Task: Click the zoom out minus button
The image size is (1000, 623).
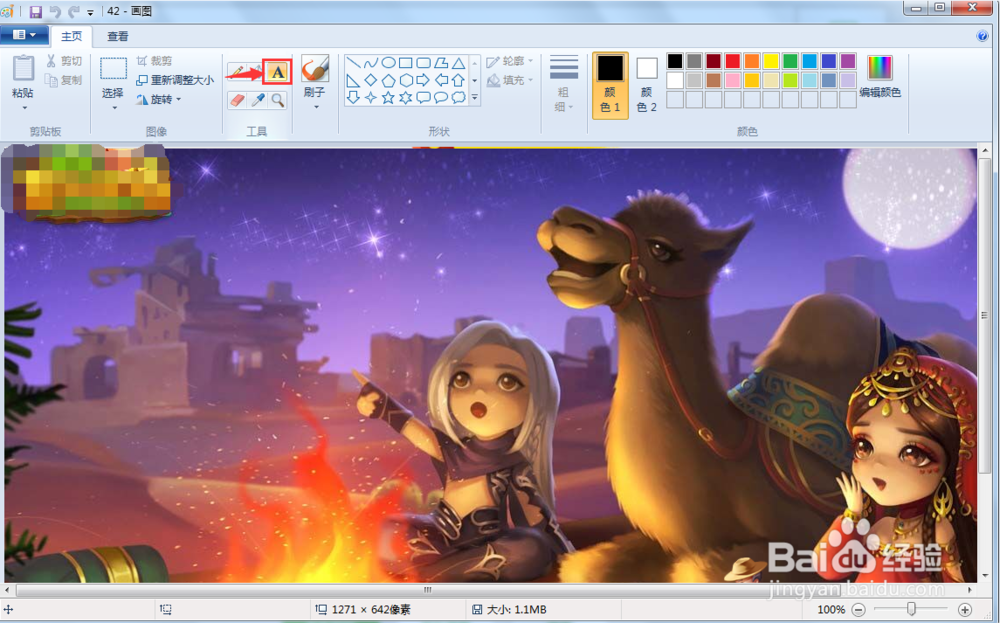Action: (x=859, y=610)
